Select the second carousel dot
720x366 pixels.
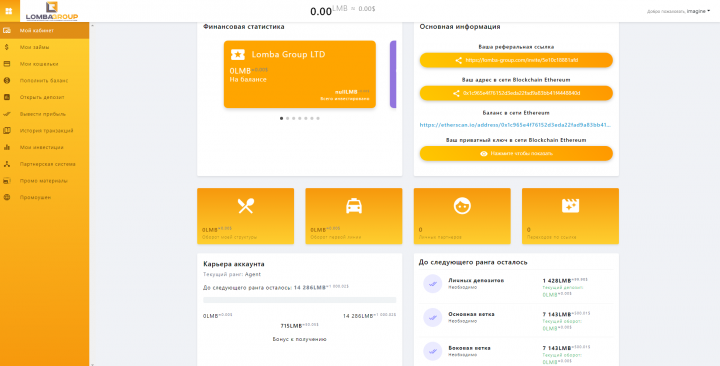click(x=287, y=118)
